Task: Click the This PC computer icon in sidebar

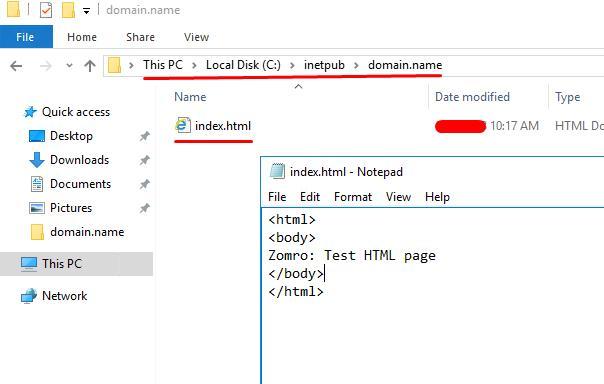Action: [x=29, y=264]
